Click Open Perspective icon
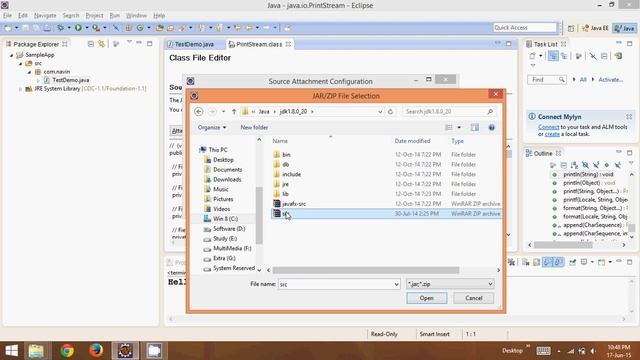Image resolution: width=640 pixels, height=360 pixels. click(571, 28)
